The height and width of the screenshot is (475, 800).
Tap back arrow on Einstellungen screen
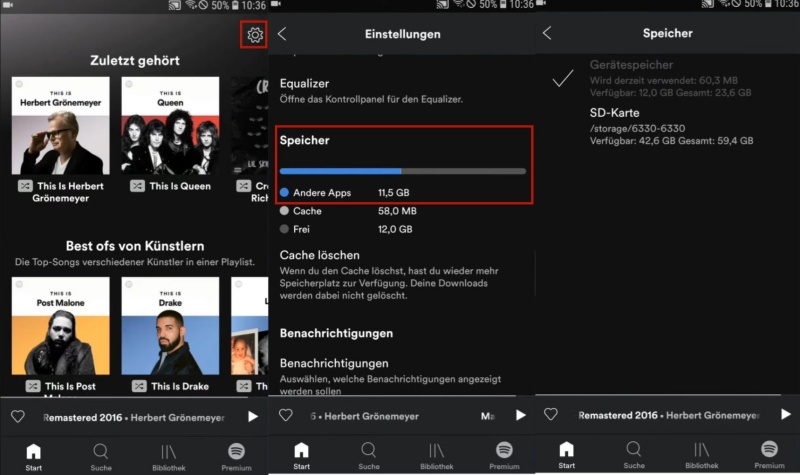pos(282,34)
